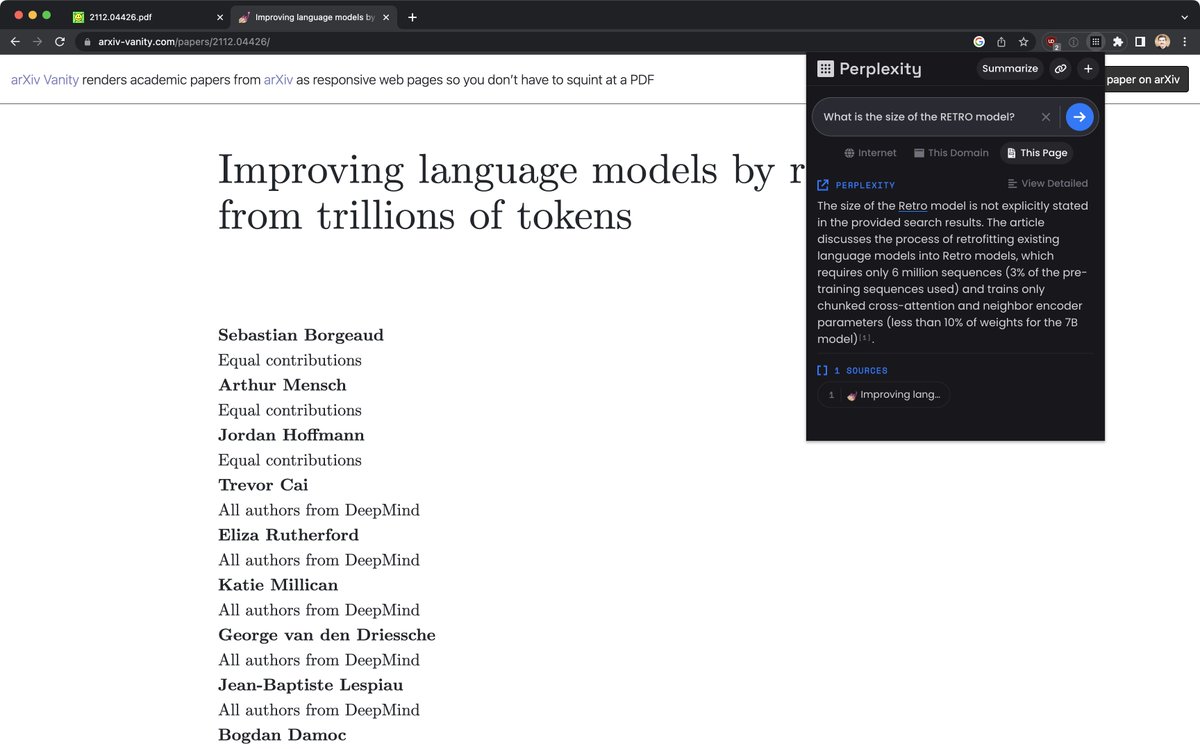Expand the tab search chevron

(x=1184, y=17)
